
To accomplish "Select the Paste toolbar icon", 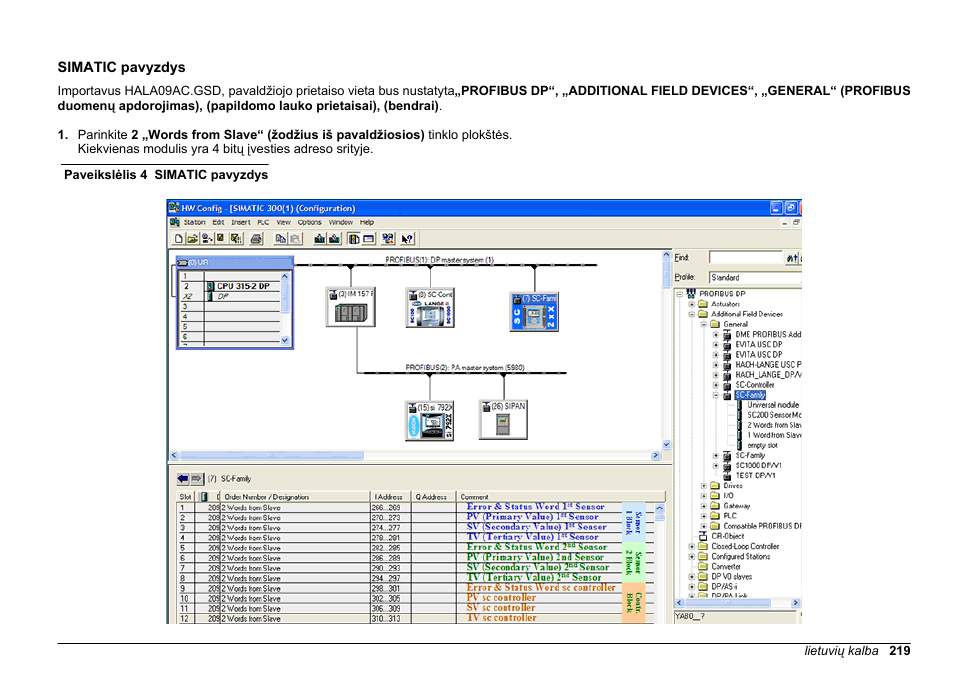I will pos(295,238).
